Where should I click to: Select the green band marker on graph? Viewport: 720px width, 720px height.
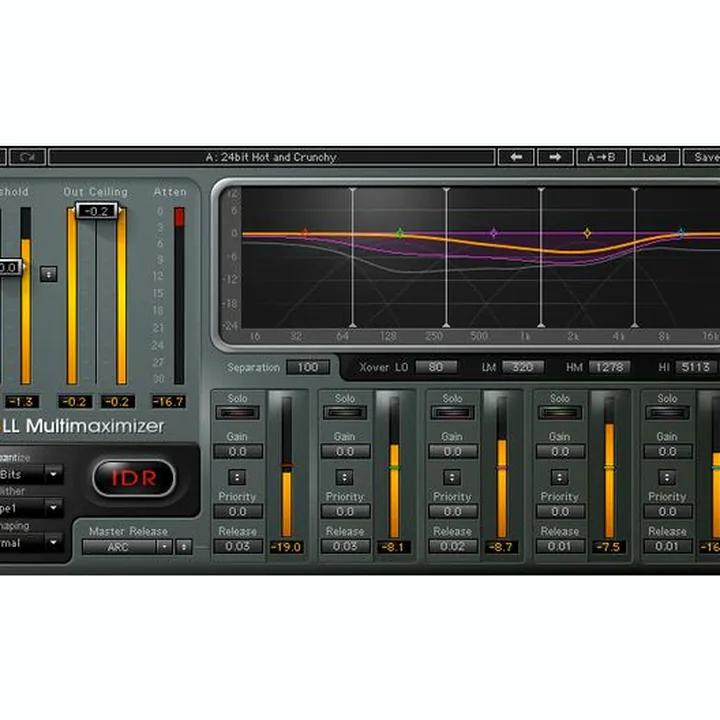point(400,233)
